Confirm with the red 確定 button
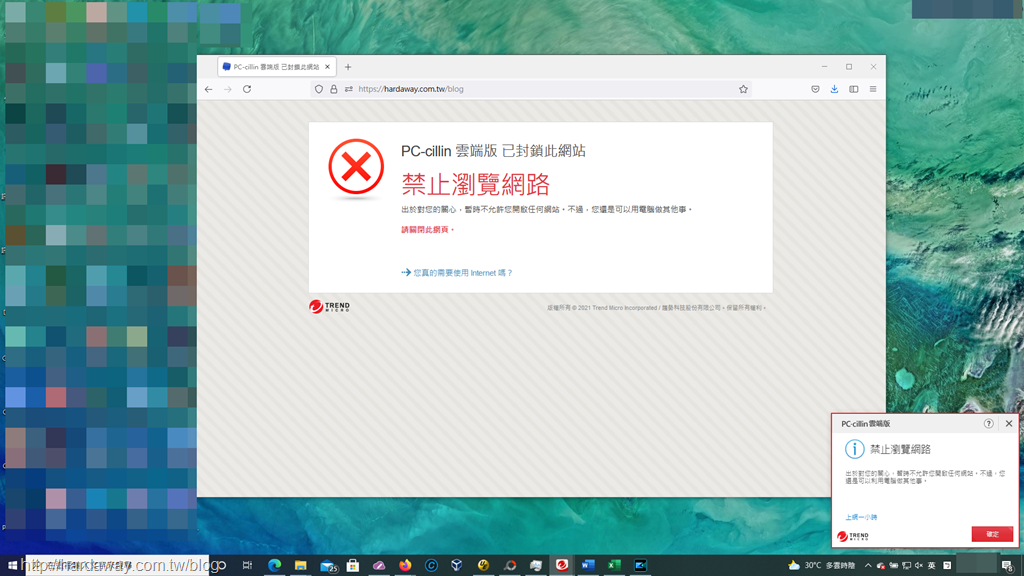 click(992, 534)
